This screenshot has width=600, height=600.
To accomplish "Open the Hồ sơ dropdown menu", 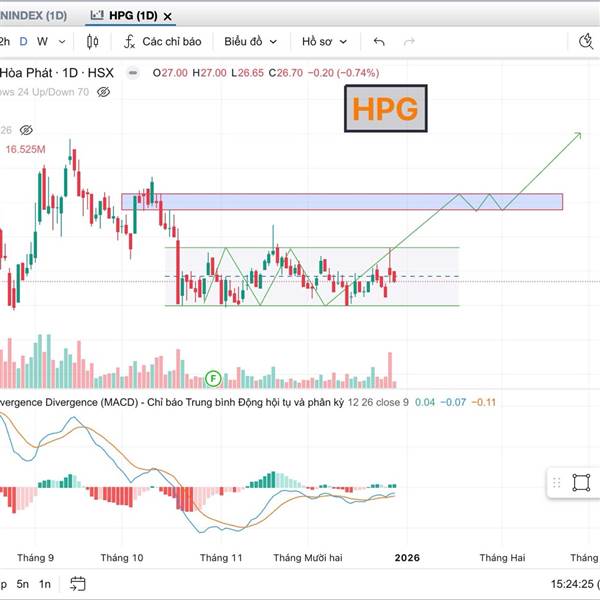I will (324, 41).
